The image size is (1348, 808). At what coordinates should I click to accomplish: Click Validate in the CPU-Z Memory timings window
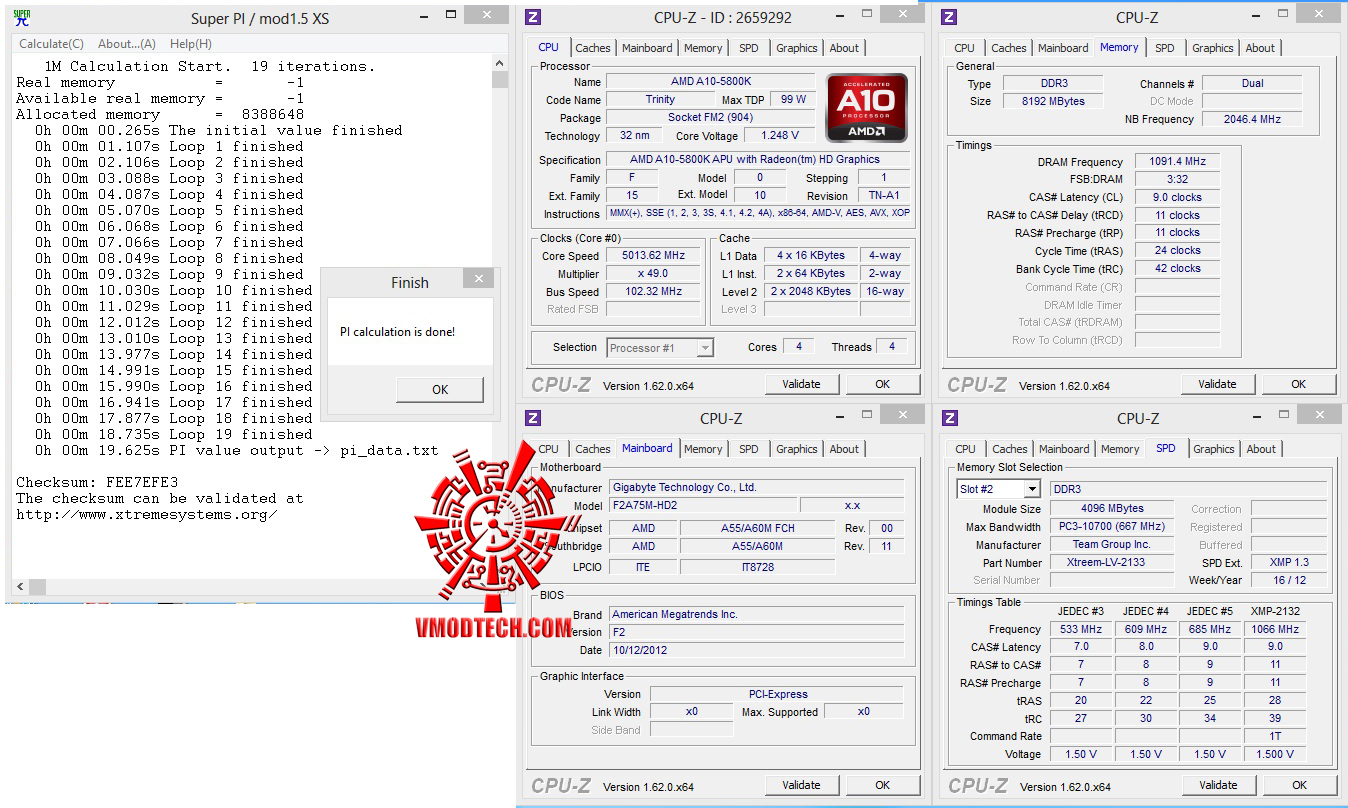(x=1218, y=384)
